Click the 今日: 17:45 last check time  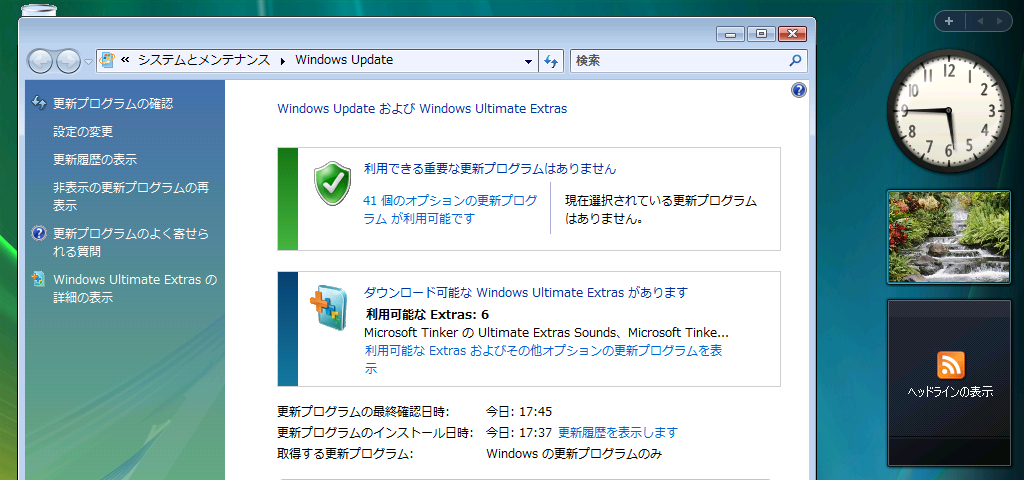(x=519, y=411)
